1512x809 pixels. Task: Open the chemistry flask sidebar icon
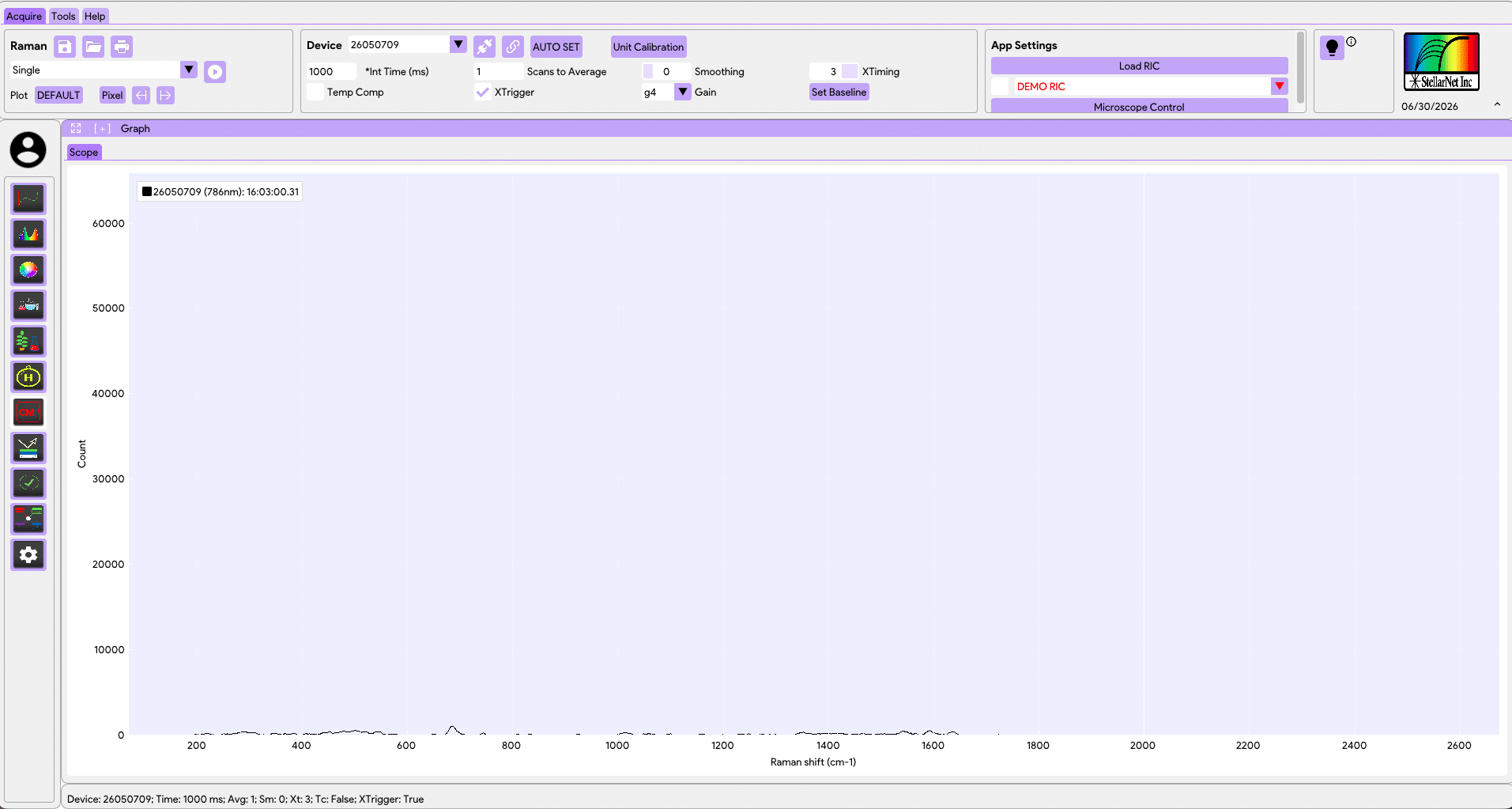click(x=28, y=305)
